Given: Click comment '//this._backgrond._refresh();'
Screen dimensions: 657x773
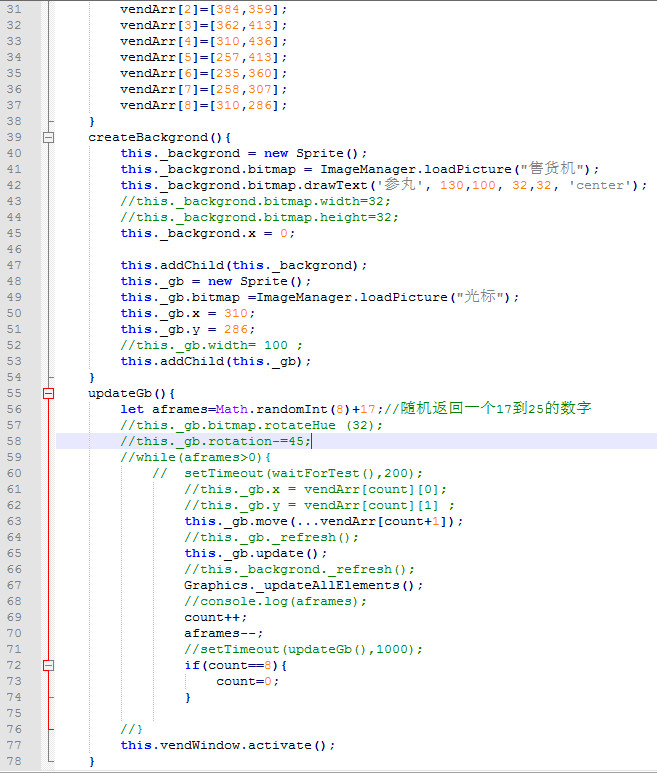Looking at the screenshot, I should 300,569.
